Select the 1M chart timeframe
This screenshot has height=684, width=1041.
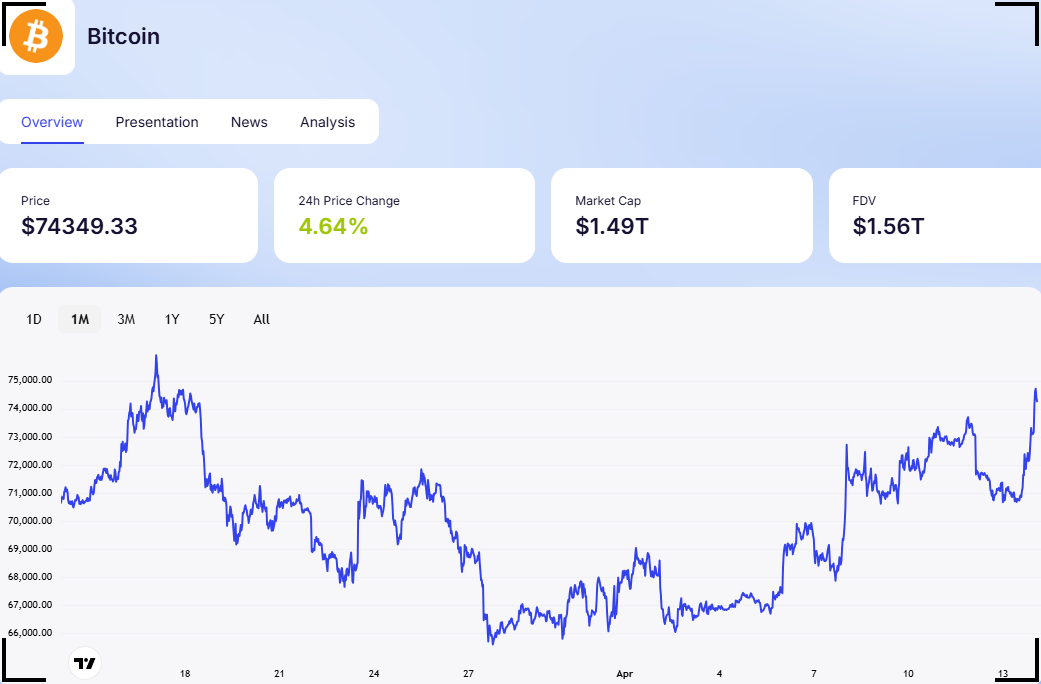click(x=80, y=319)
